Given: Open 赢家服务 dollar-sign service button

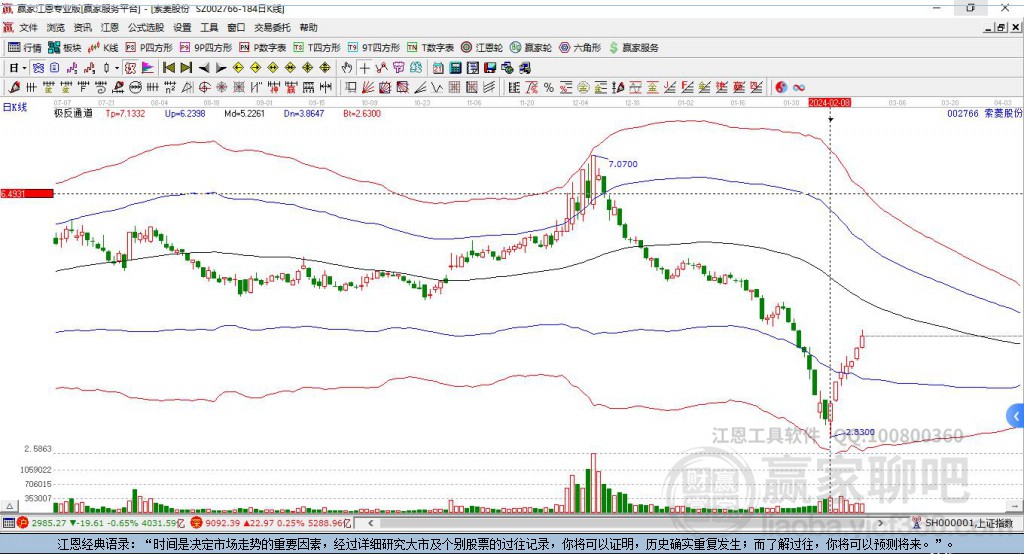Looking at the screenshot, I should point(633,48).
